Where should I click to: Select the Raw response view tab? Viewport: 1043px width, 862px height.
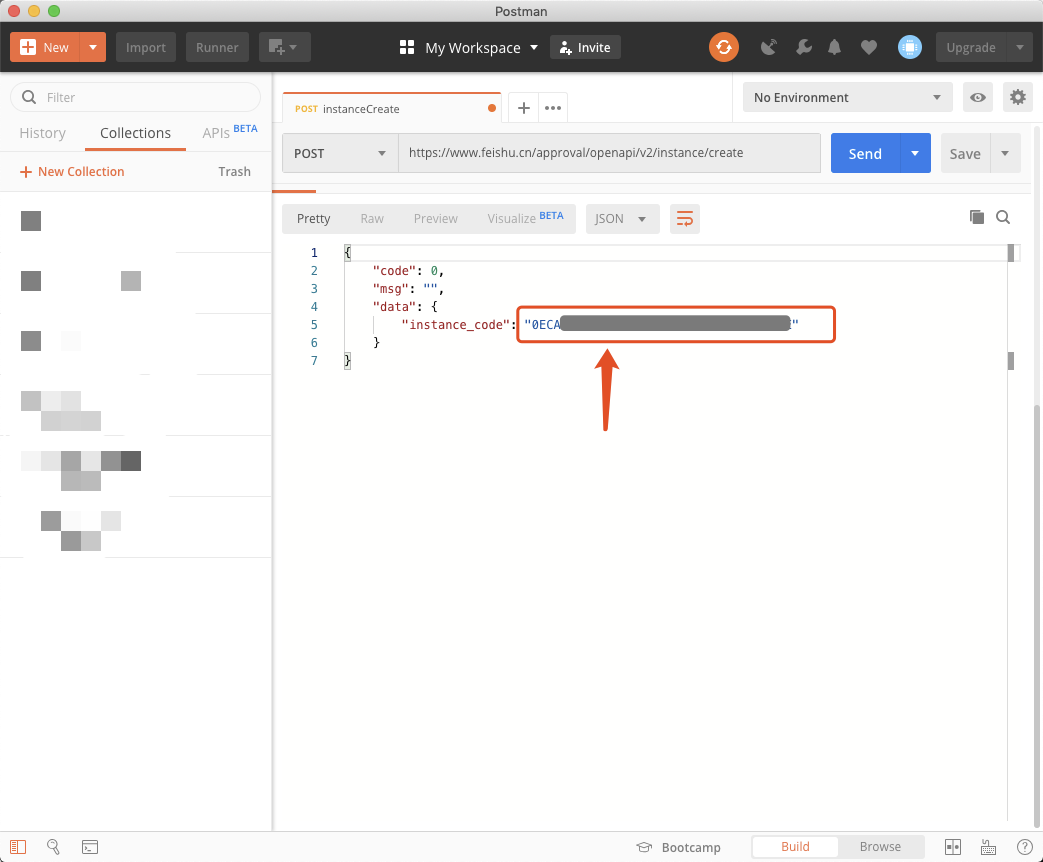pos(372,219)
